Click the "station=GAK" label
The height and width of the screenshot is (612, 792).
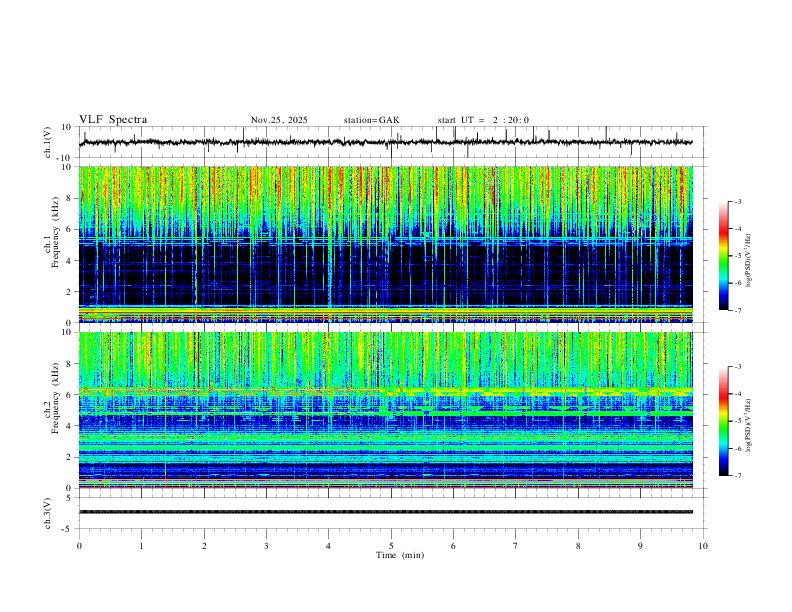(371, 120)
